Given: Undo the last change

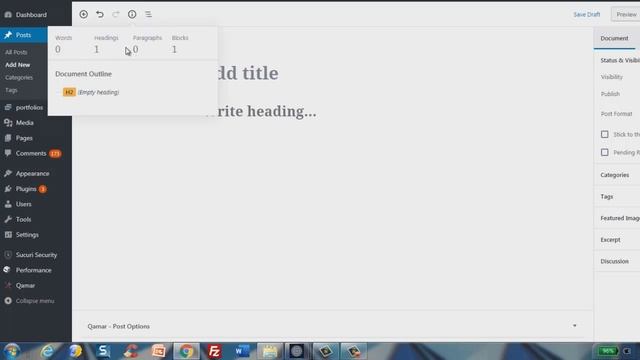Looking at the screenshot, I should tap(100, 14).
